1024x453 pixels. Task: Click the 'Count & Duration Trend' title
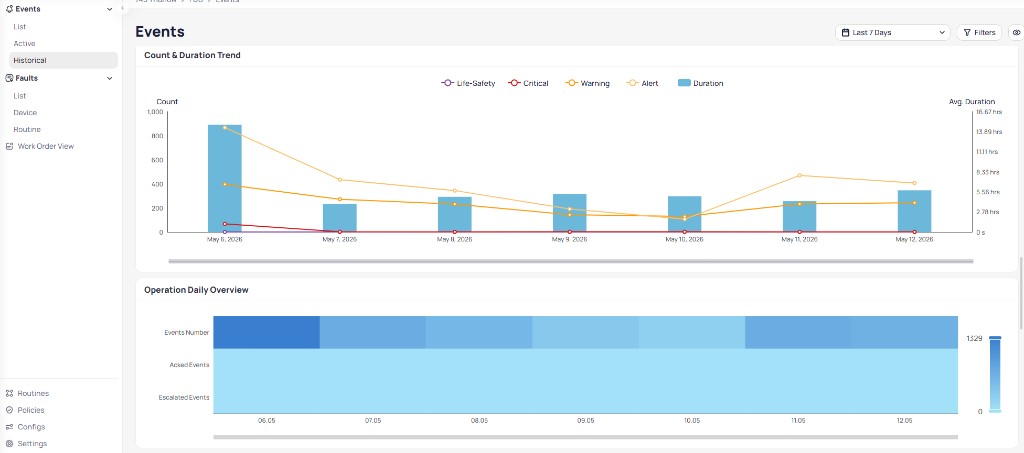pyautogui.click(x=192, y=55)
